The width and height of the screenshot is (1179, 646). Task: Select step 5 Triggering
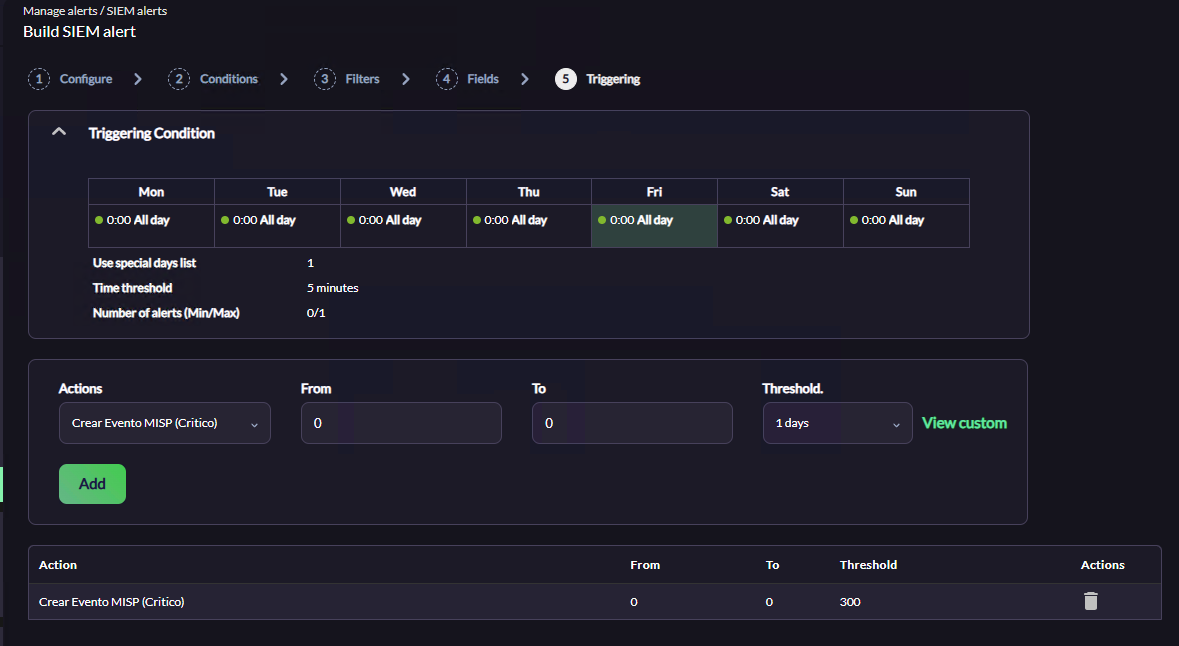click(x=598, y=79)
